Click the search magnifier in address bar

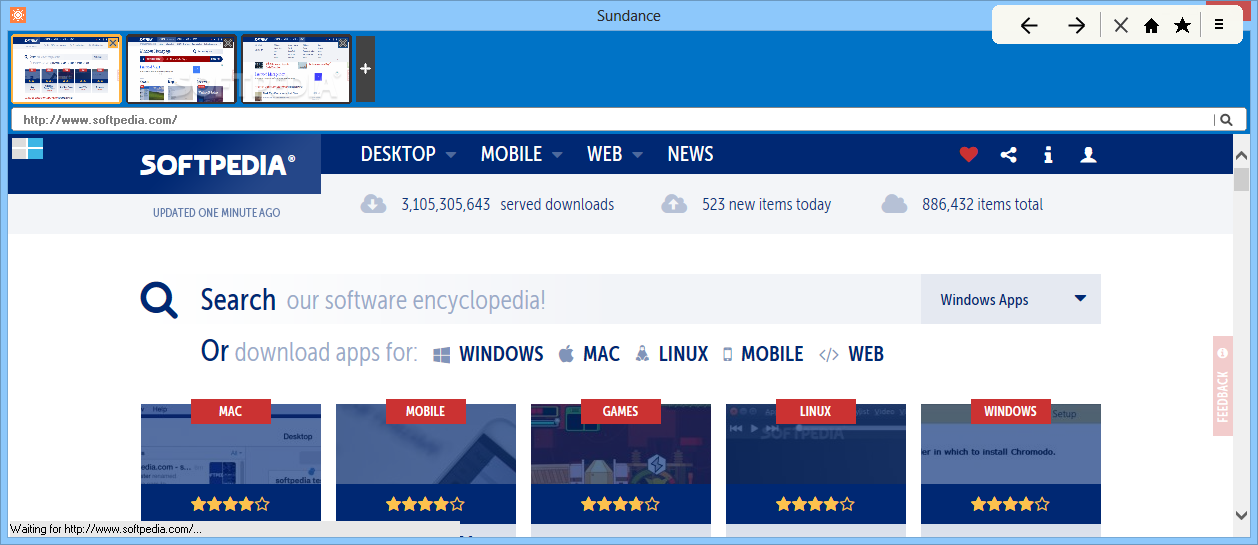(x=1226, y=120)
